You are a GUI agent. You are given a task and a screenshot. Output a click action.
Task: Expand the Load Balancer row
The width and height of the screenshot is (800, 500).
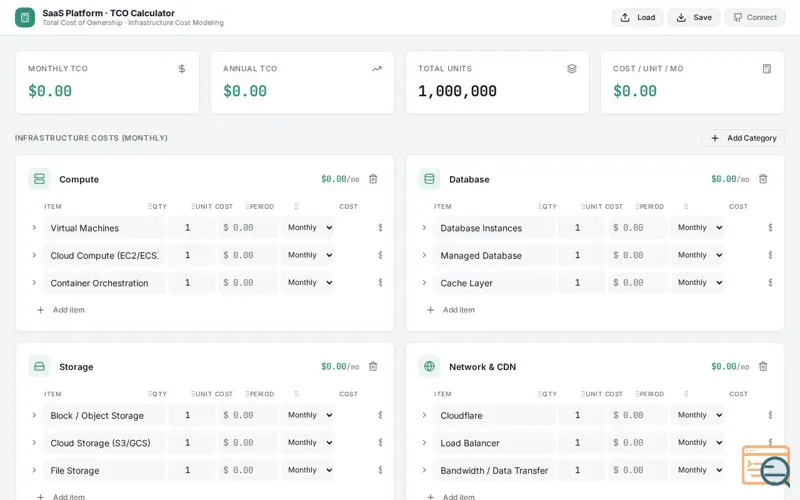[x=424, y=443]
